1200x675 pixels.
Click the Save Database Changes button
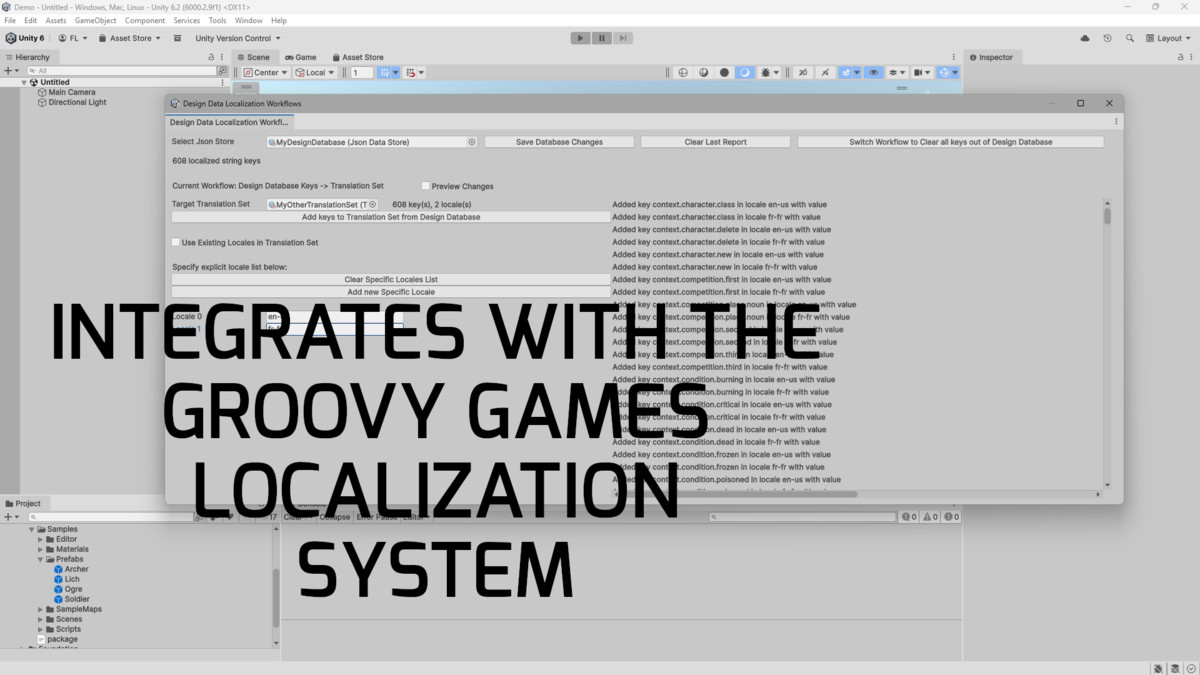click(558, 141)
